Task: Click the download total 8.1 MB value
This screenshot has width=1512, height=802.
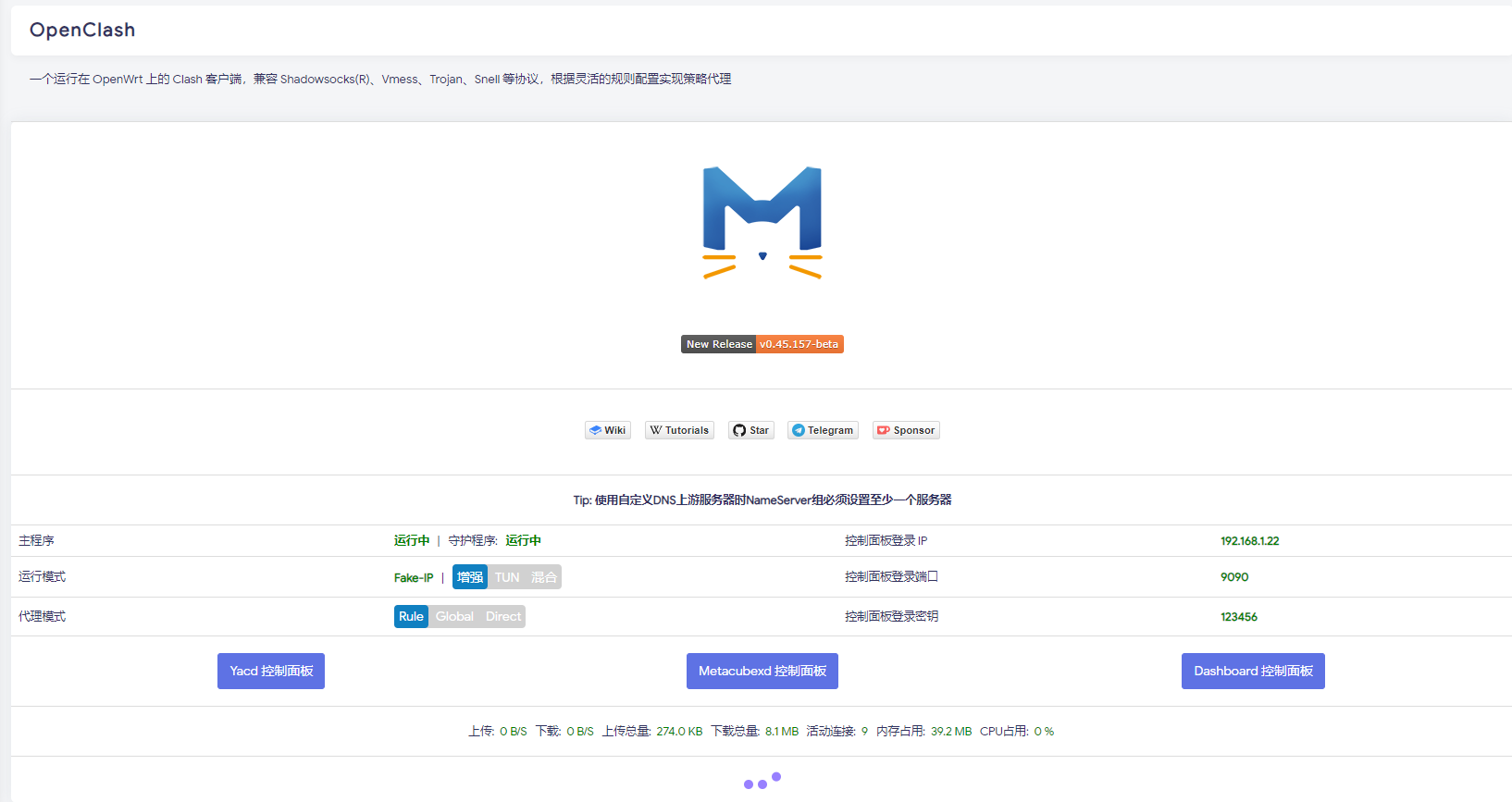Action: (782, 732)
